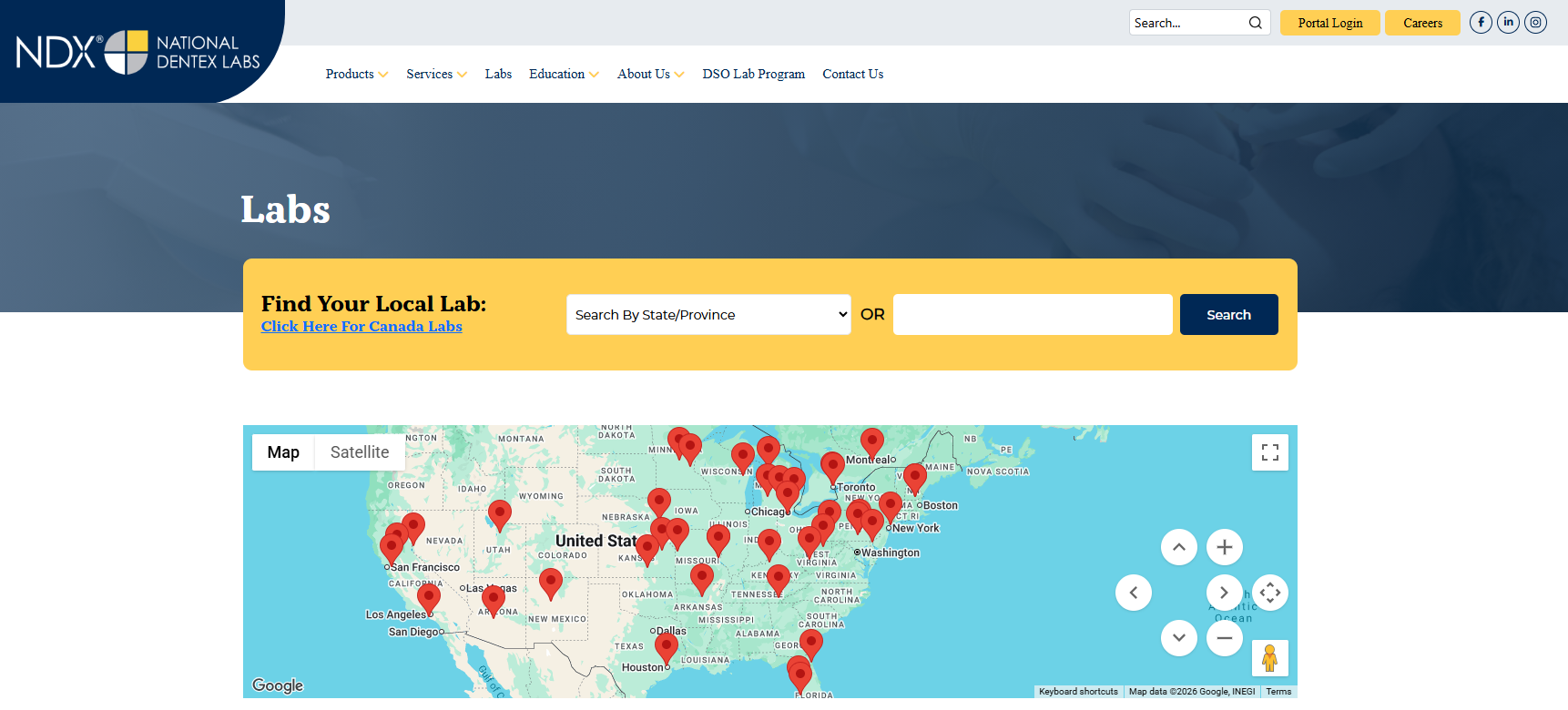Click the search magnifier icon
This screenshot has height=710, width=1568.
point(1256,23)
